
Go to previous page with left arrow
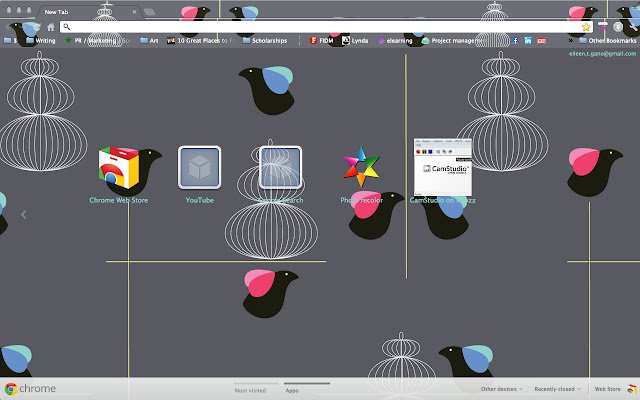[x=24, y=215]
